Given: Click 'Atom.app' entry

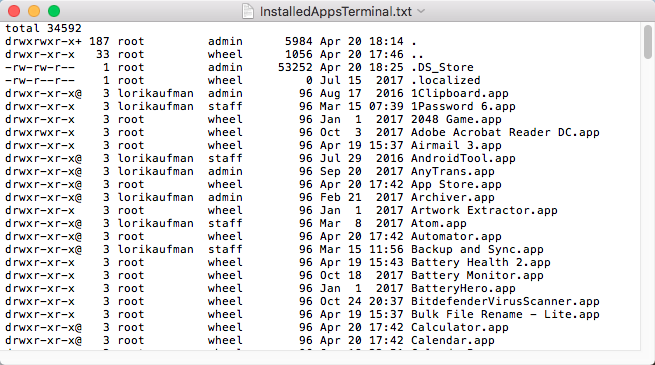Looking at the screenshot, I should [x=439, y=223].
